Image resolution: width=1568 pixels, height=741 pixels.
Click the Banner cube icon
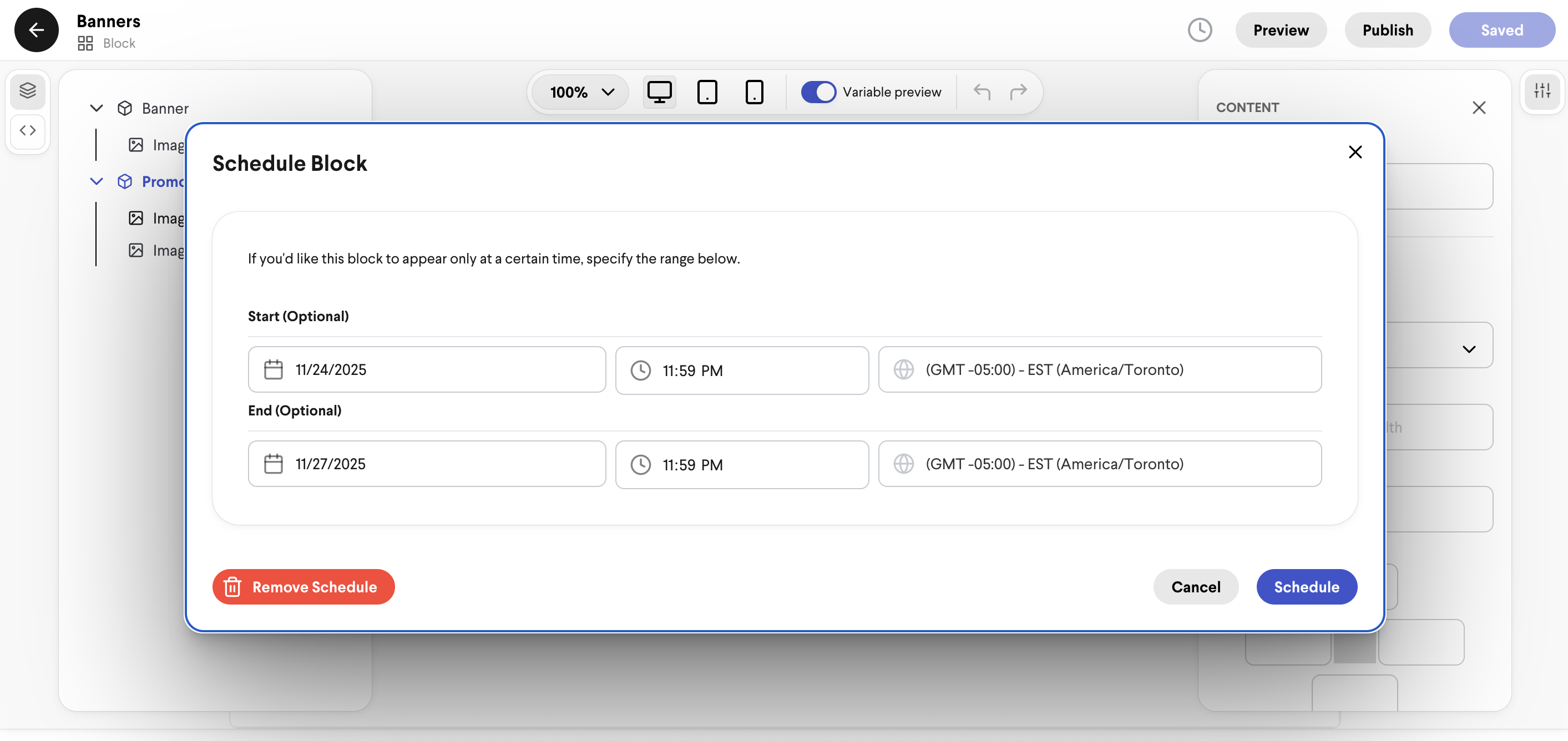125,108
